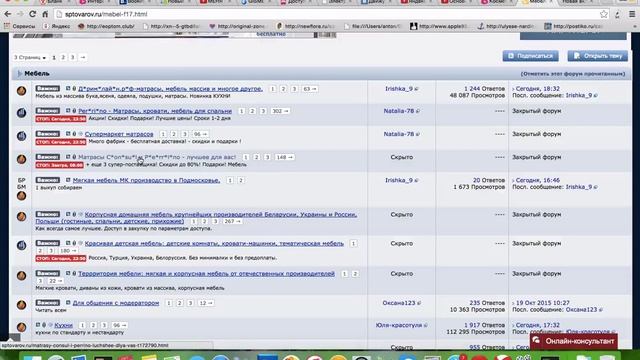Open the Супермаркет матрасов topic

tap(119, 134)
